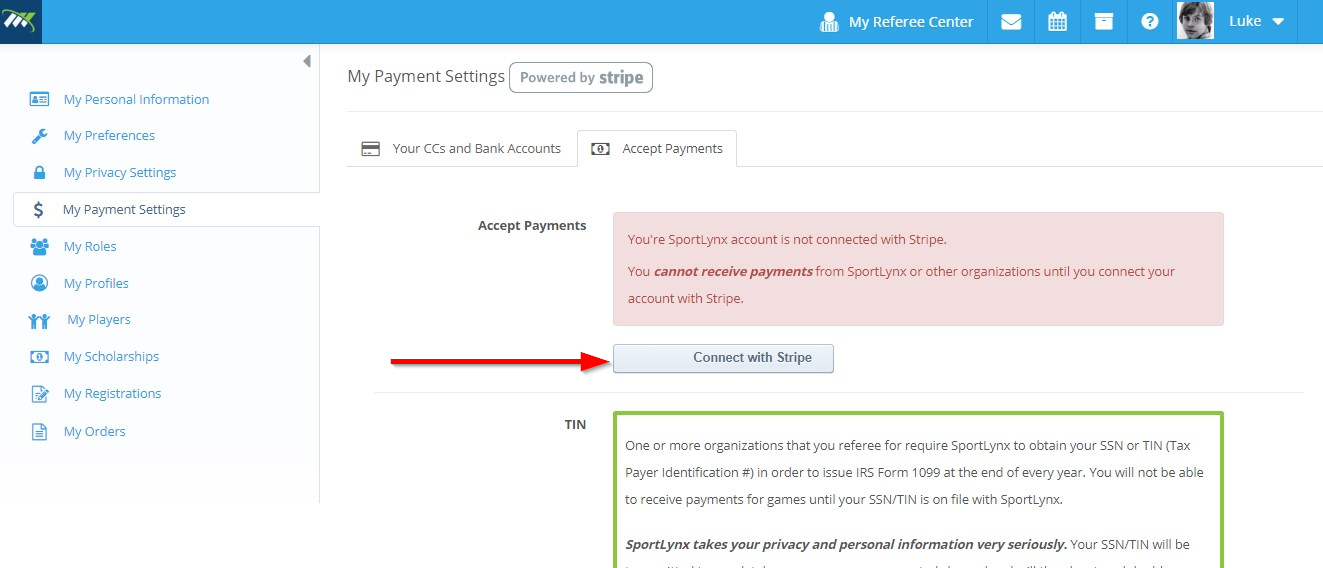The height and width of the screenshot is (568, 1323).
Task: Click the user avatar photo
Action: click(x=1195, y=21)
